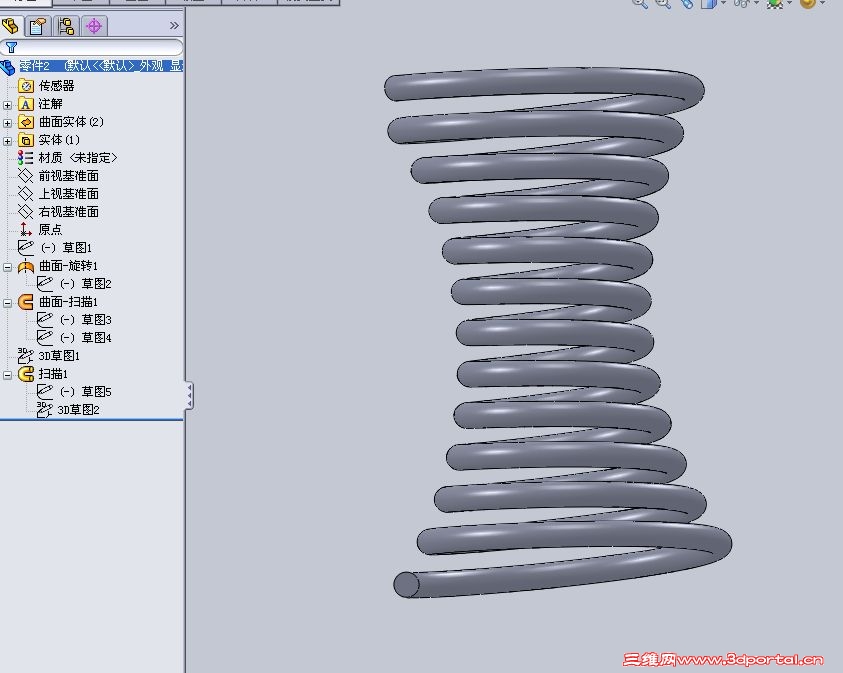The height and width of the screenshot is (673, 843).
Task: Select the 传感器 sensors folder icon
Action: [26, 85]
